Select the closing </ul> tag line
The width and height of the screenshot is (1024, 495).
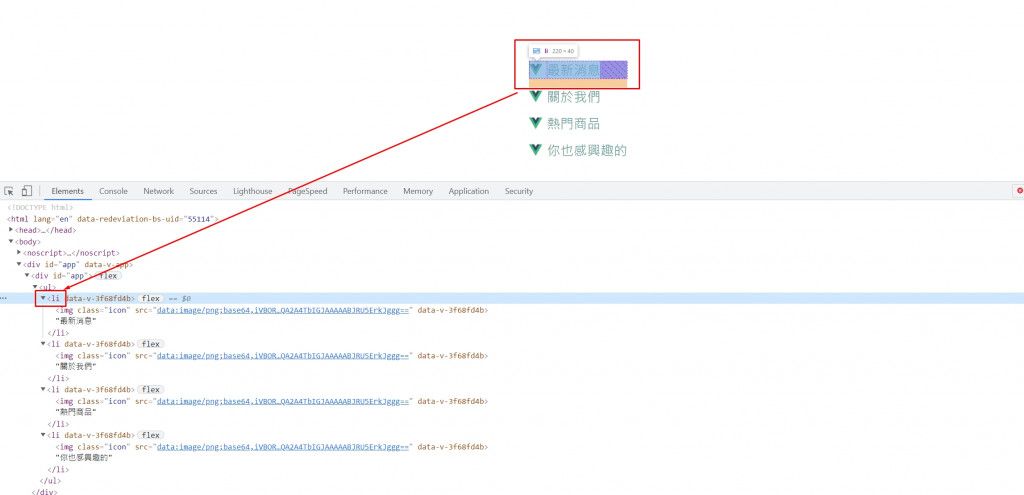51,481
